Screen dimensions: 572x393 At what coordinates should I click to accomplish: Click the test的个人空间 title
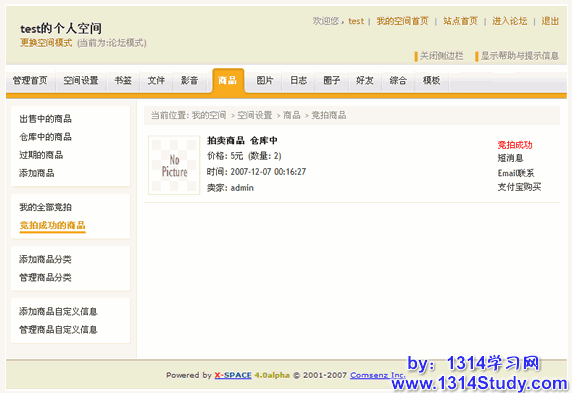pos(61,28)
